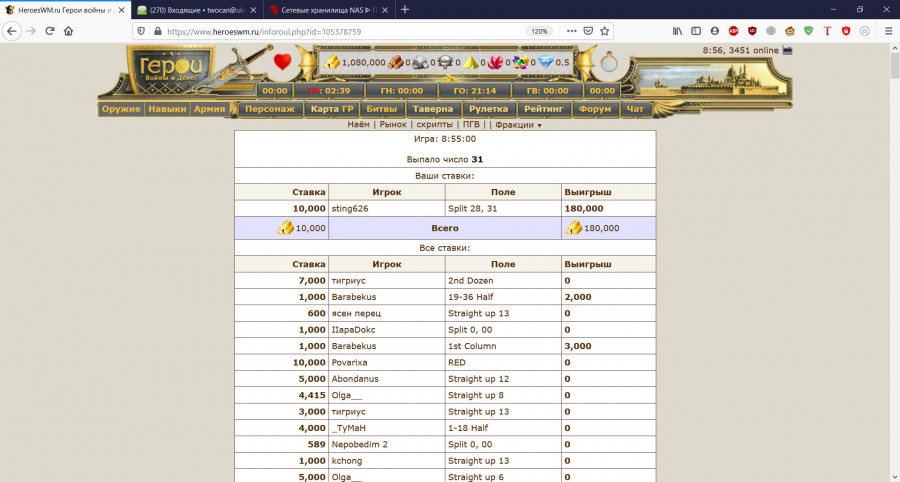Click the URL address bar
The height and width of the screenshot is (482, 900).
340,31
